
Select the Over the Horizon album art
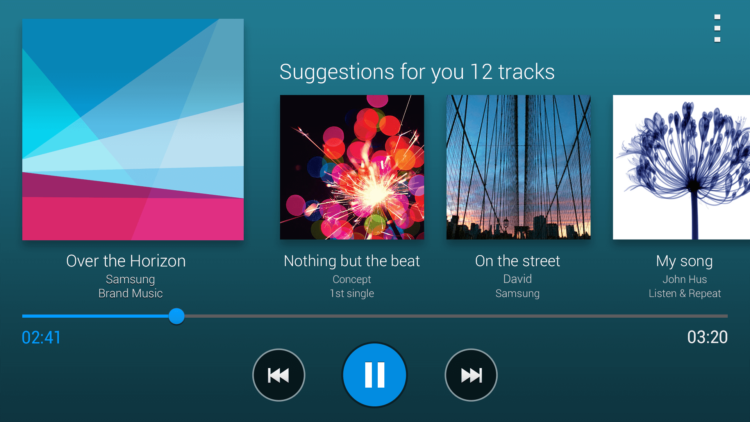coord(133,129)
